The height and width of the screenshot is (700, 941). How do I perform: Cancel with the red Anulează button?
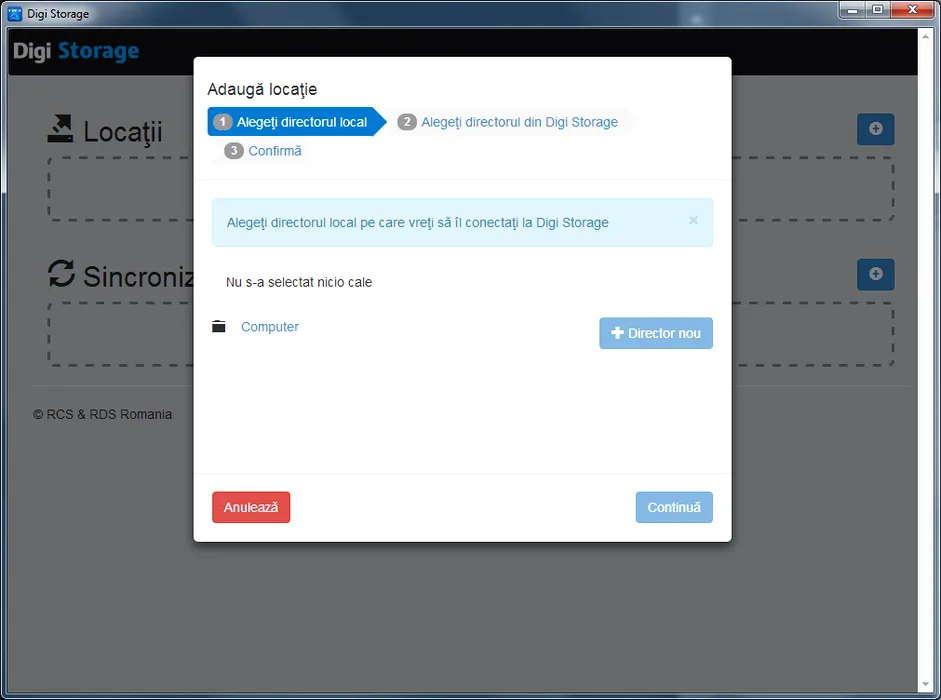[x=251, y=507]
